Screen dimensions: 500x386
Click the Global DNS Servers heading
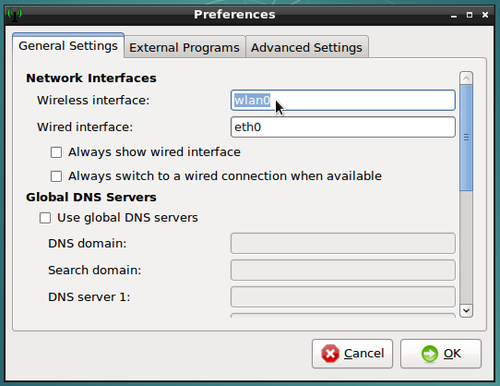click(x=91, y=197)
